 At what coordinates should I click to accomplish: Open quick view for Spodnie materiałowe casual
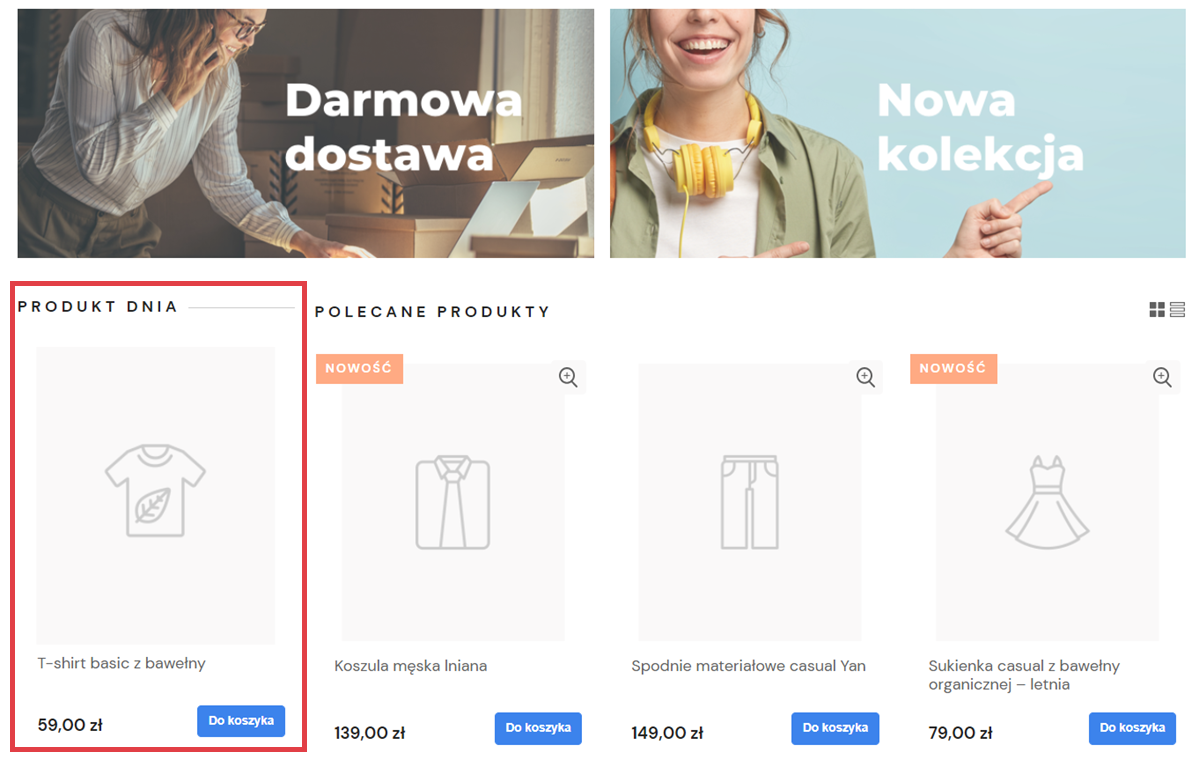click(865, 377)
